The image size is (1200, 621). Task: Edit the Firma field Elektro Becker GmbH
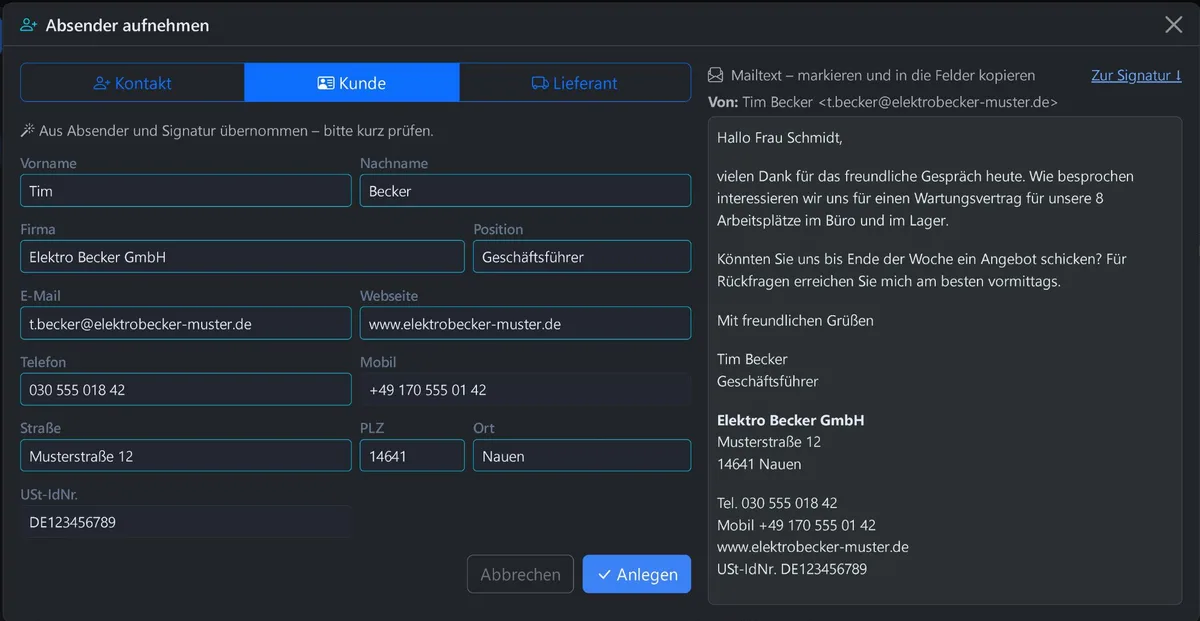242,257
